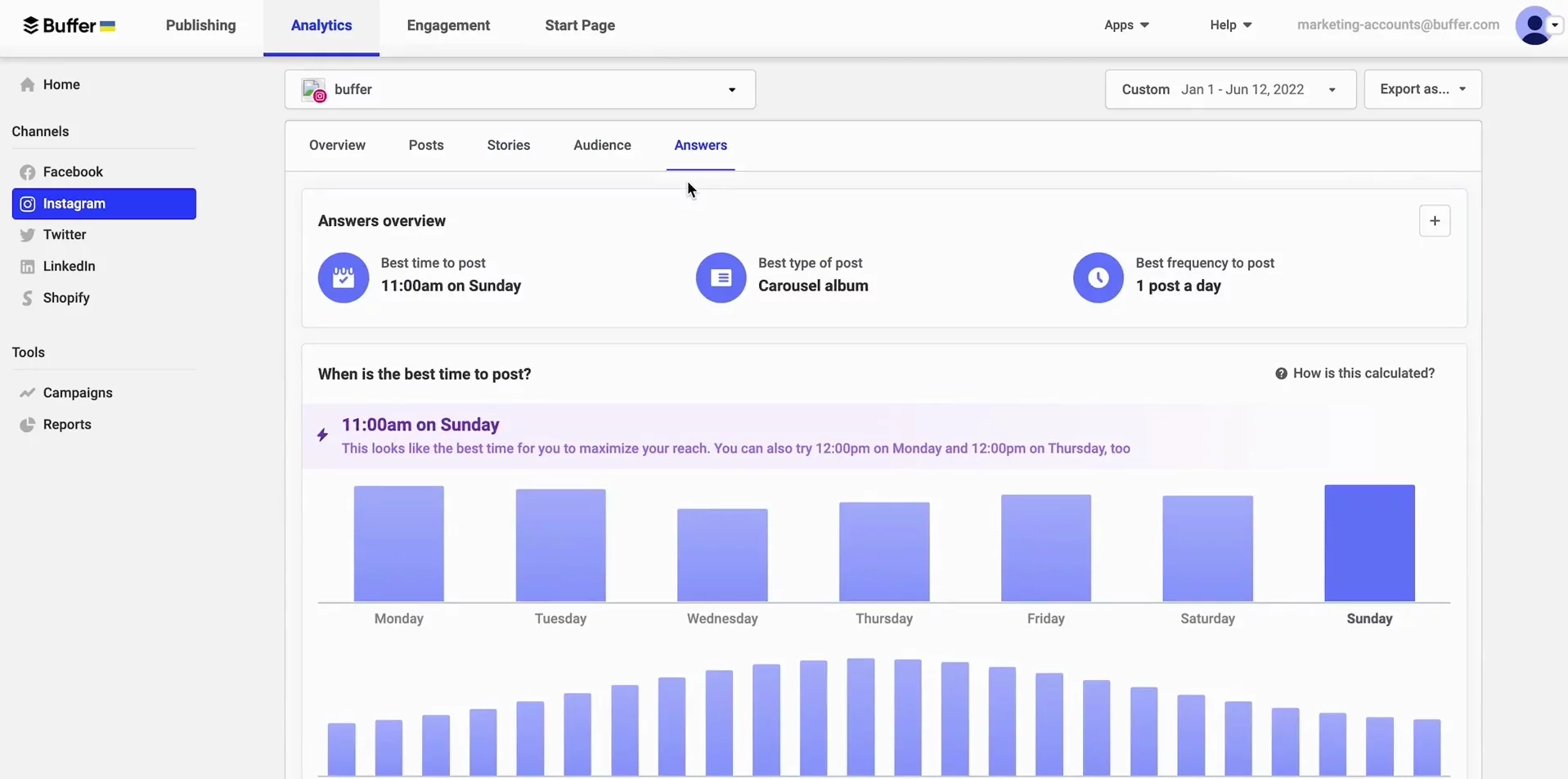Select the Facebook channel icon
The image size is (1568, 779).
pyautogui.click(x=28, y=173)
